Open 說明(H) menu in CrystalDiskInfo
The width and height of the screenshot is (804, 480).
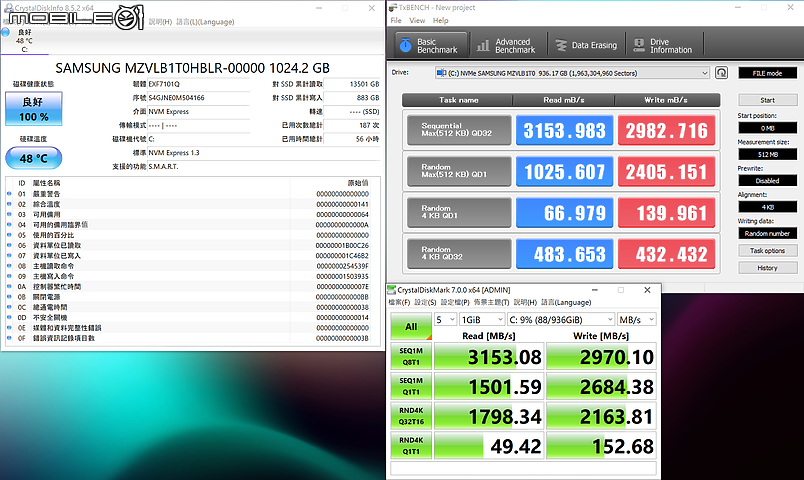160,22
